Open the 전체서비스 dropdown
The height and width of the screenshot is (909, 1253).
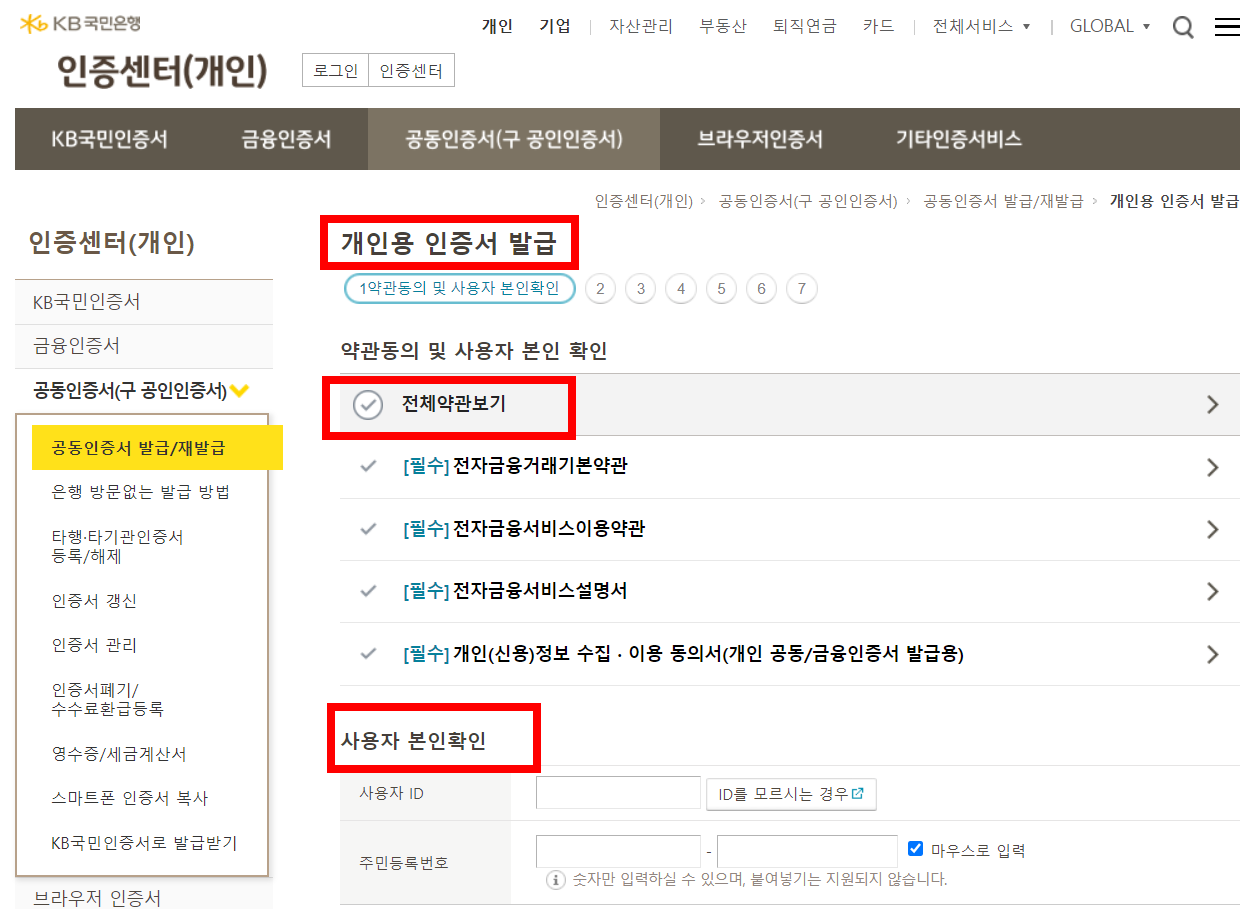[981, 26]
